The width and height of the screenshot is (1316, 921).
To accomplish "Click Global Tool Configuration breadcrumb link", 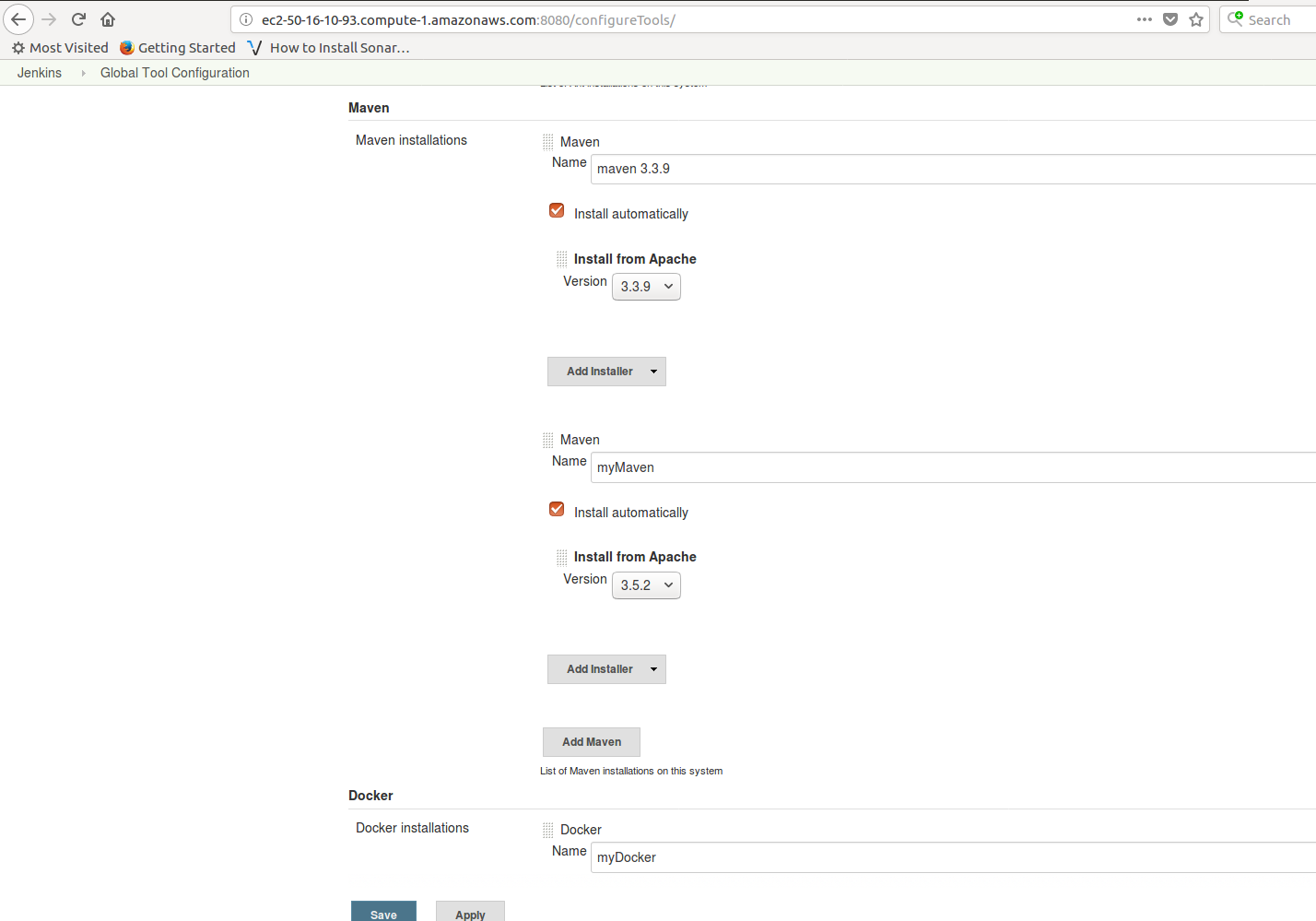I will tap(175, 73).
